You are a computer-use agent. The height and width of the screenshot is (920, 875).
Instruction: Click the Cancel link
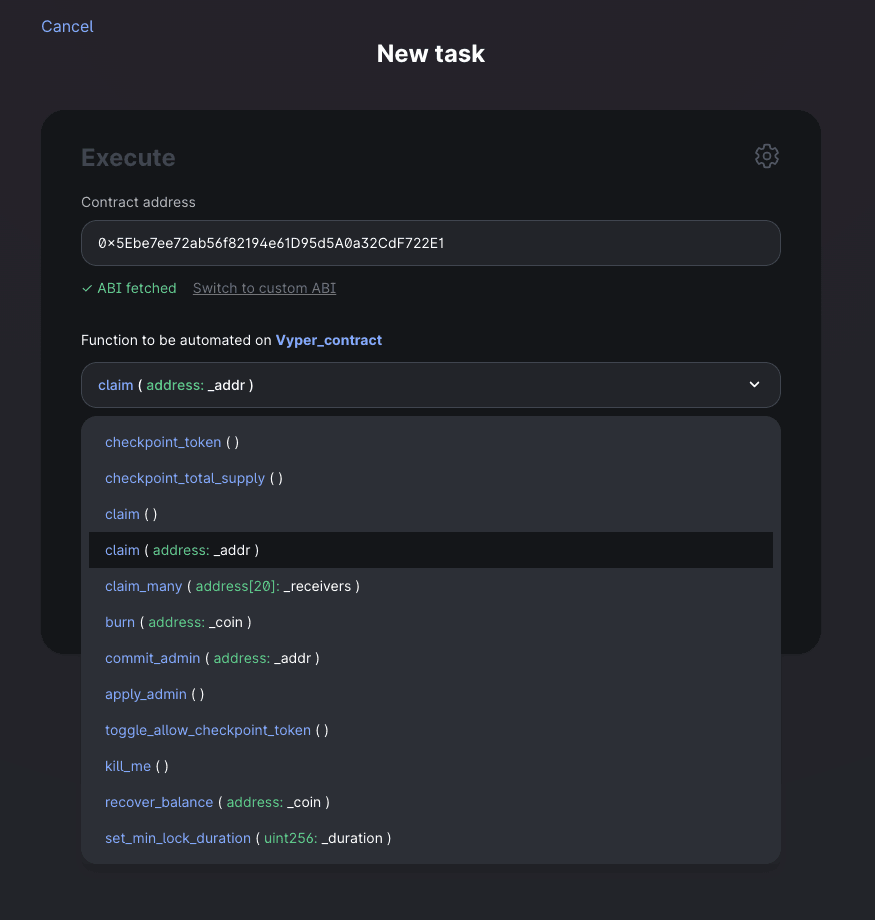pos(67,26)
